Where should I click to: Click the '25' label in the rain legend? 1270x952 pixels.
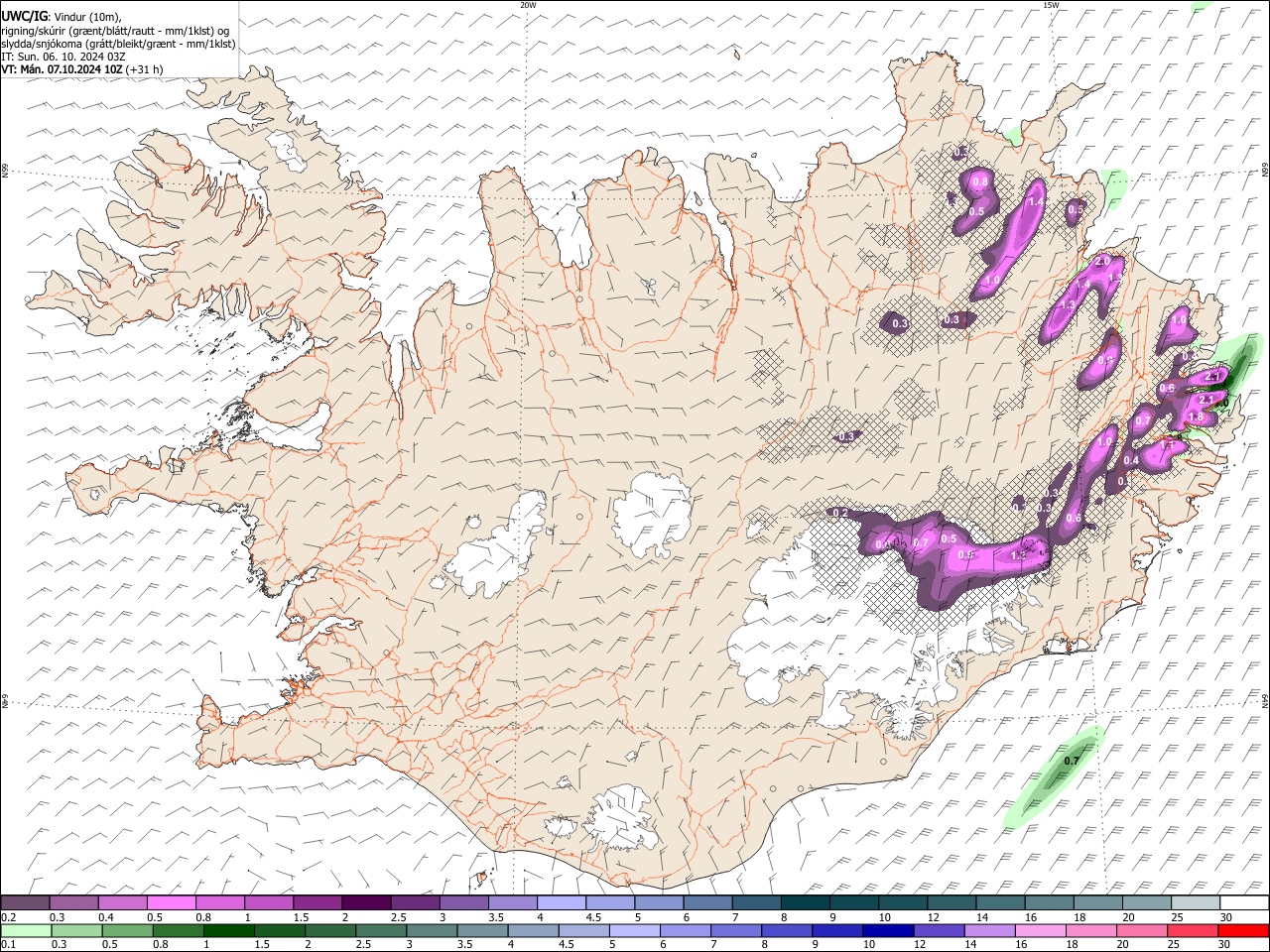point(1176,945)
